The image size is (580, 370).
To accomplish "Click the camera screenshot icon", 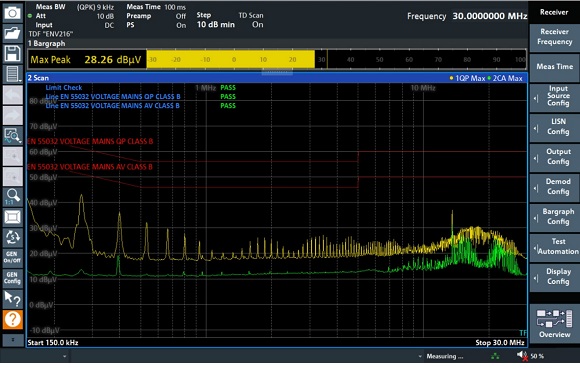I will tap(12, 13).
